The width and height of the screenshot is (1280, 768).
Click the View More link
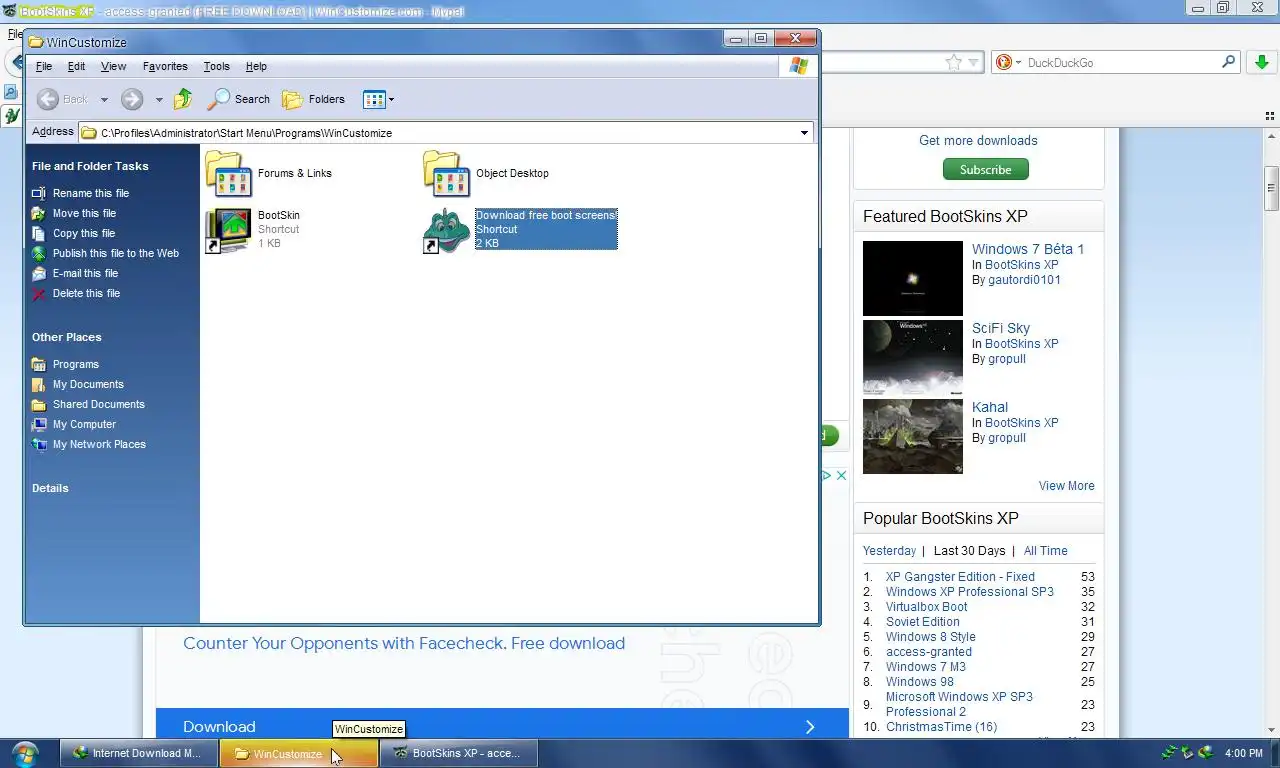coord(1066,486)
